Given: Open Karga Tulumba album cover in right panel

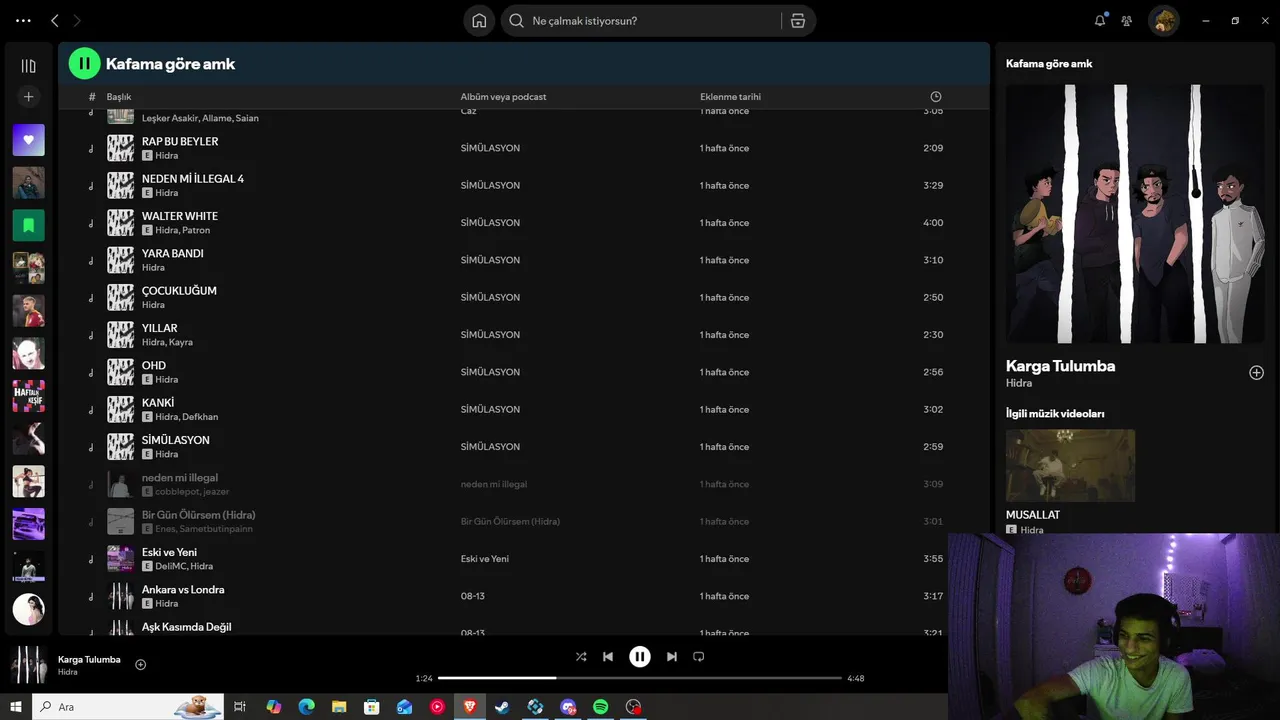Looking at the screenshot, I should tap(1135, 214).
